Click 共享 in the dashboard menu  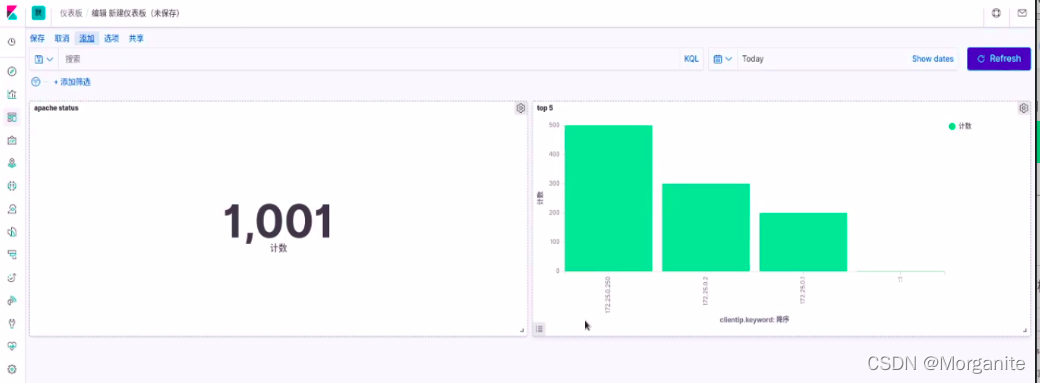click(136, 38)
